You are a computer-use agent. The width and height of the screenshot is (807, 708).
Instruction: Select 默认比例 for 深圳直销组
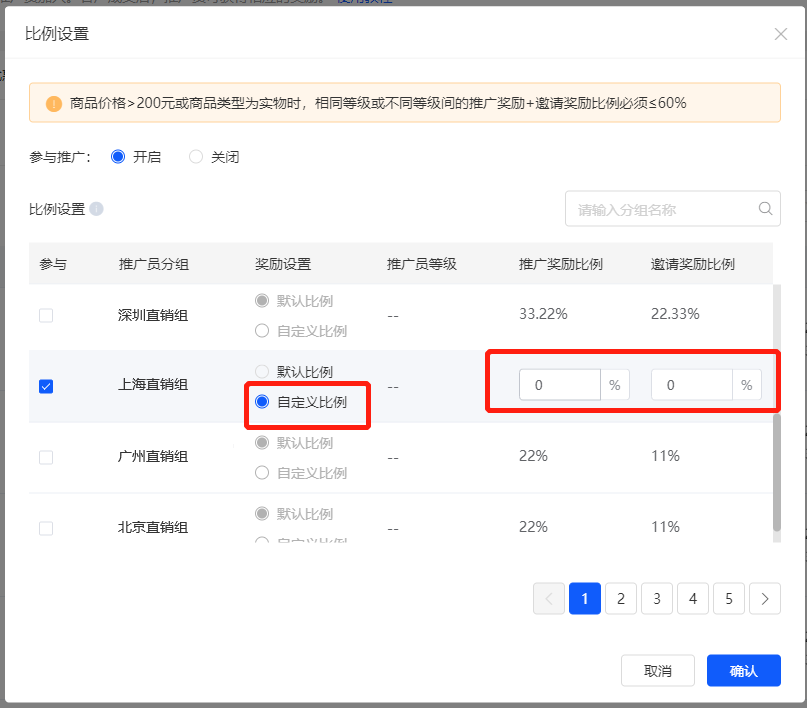(262, 300)
